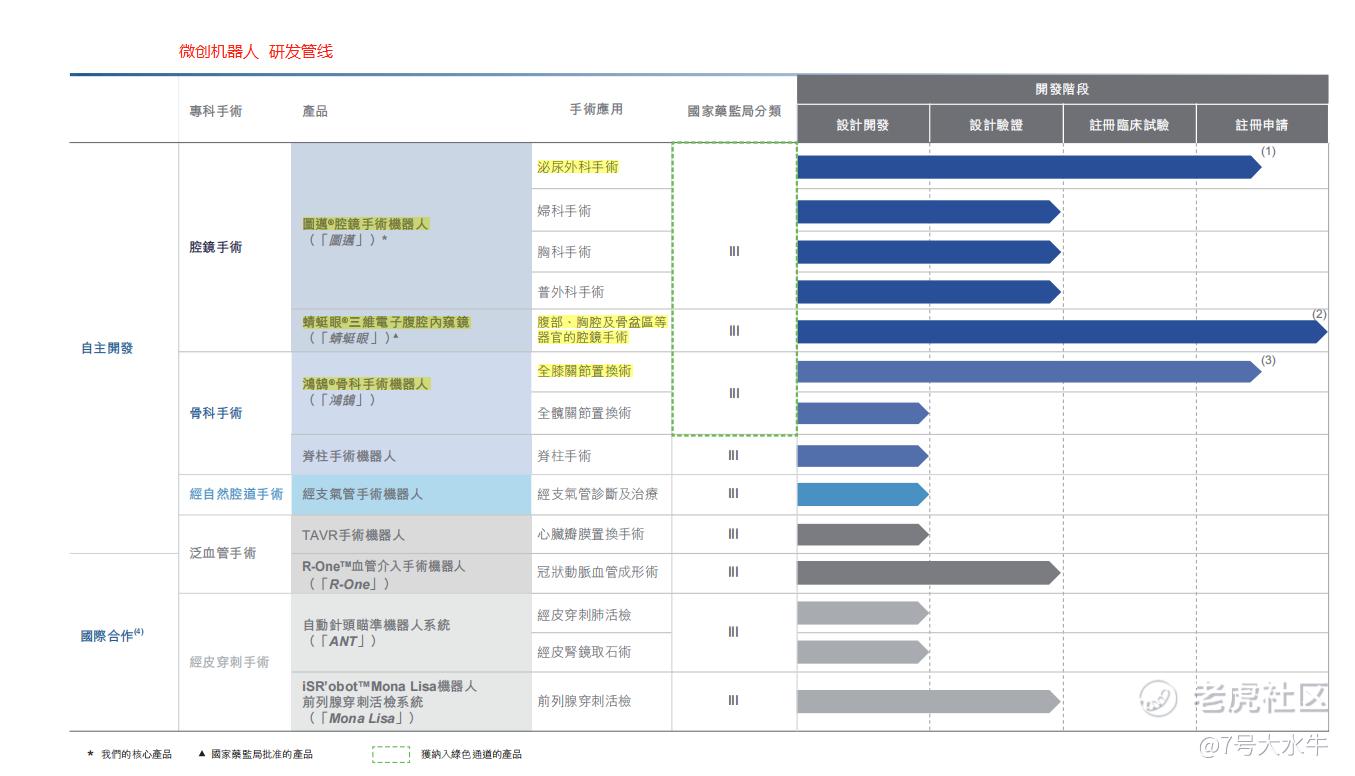Click the 國家藥監局分類 column header

click(734, 111)
